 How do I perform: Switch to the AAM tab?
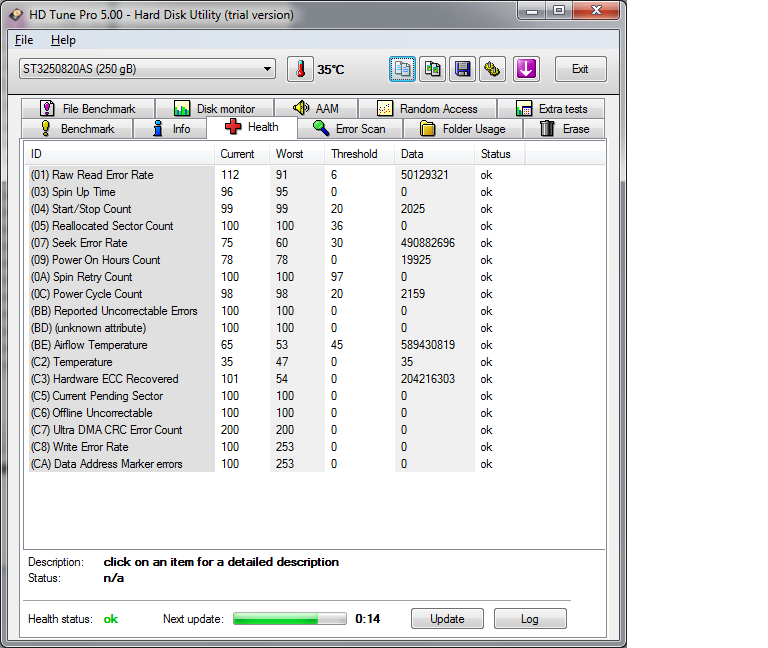[316, 108]
